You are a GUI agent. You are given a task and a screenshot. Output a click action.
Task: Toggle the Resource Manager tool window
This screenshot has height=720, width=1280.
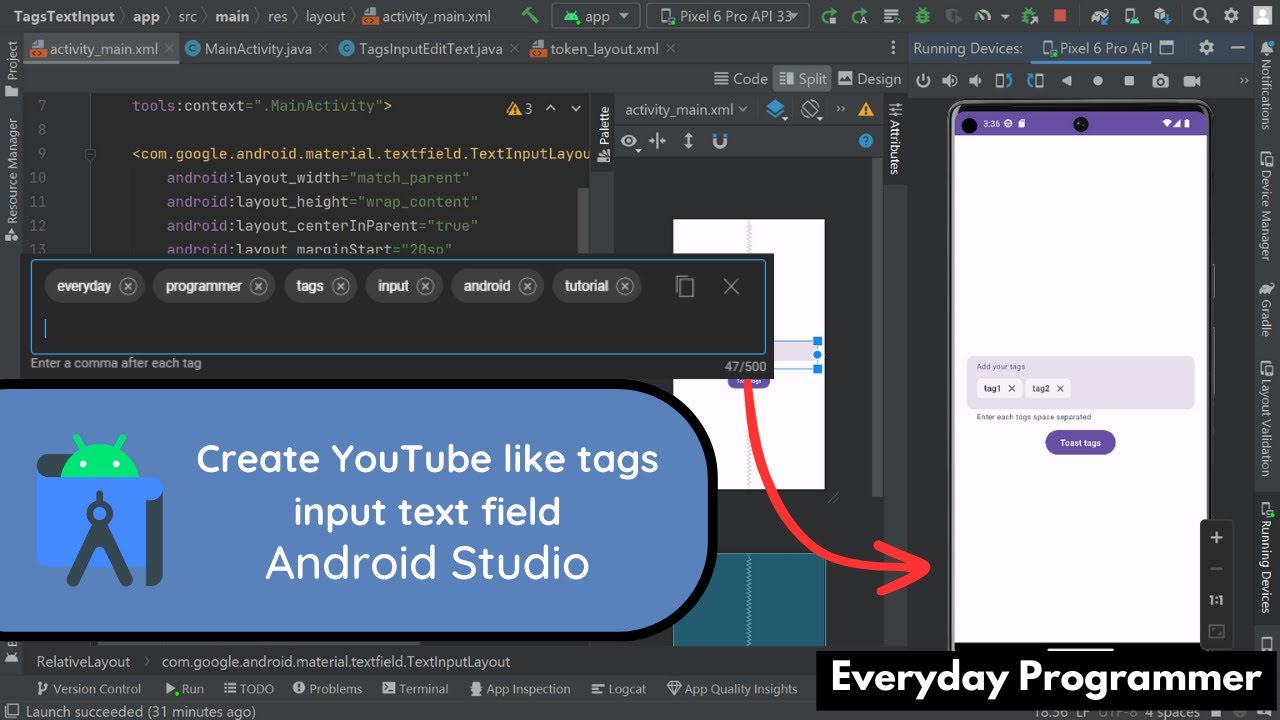[x=12, y=180]
